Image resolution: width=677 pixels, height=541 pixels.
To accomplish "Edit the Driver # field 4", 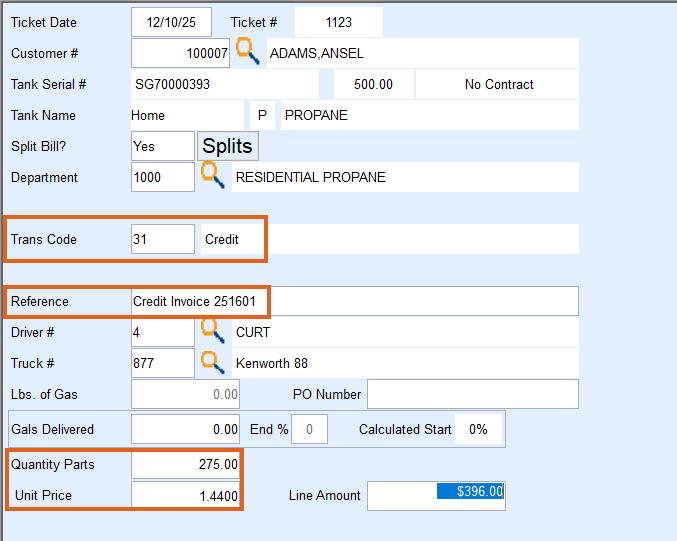I will [x=163, y=332].
